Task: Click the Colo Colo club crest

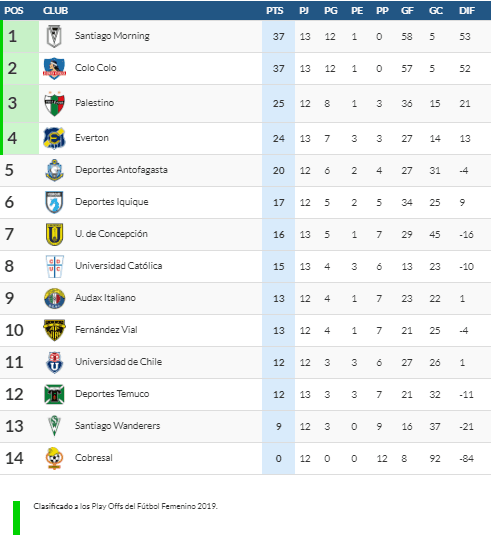Action: (54, 69)
